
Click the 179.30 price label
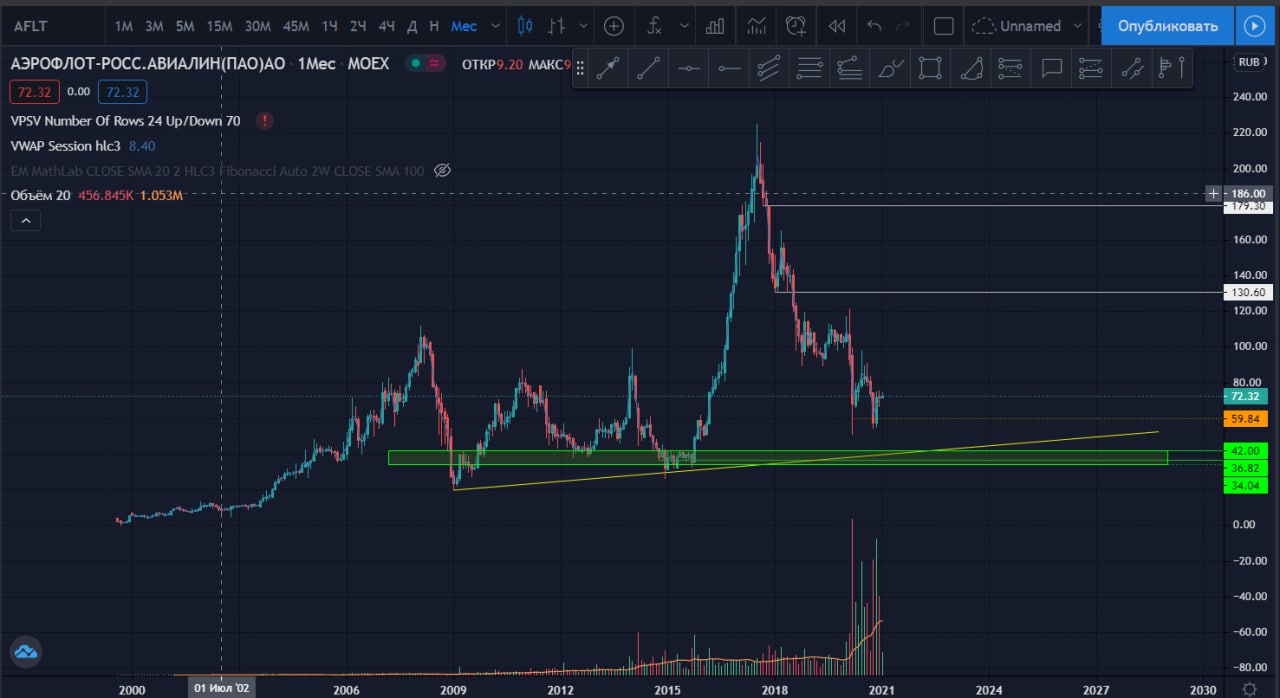click(x=1249, y=206)
